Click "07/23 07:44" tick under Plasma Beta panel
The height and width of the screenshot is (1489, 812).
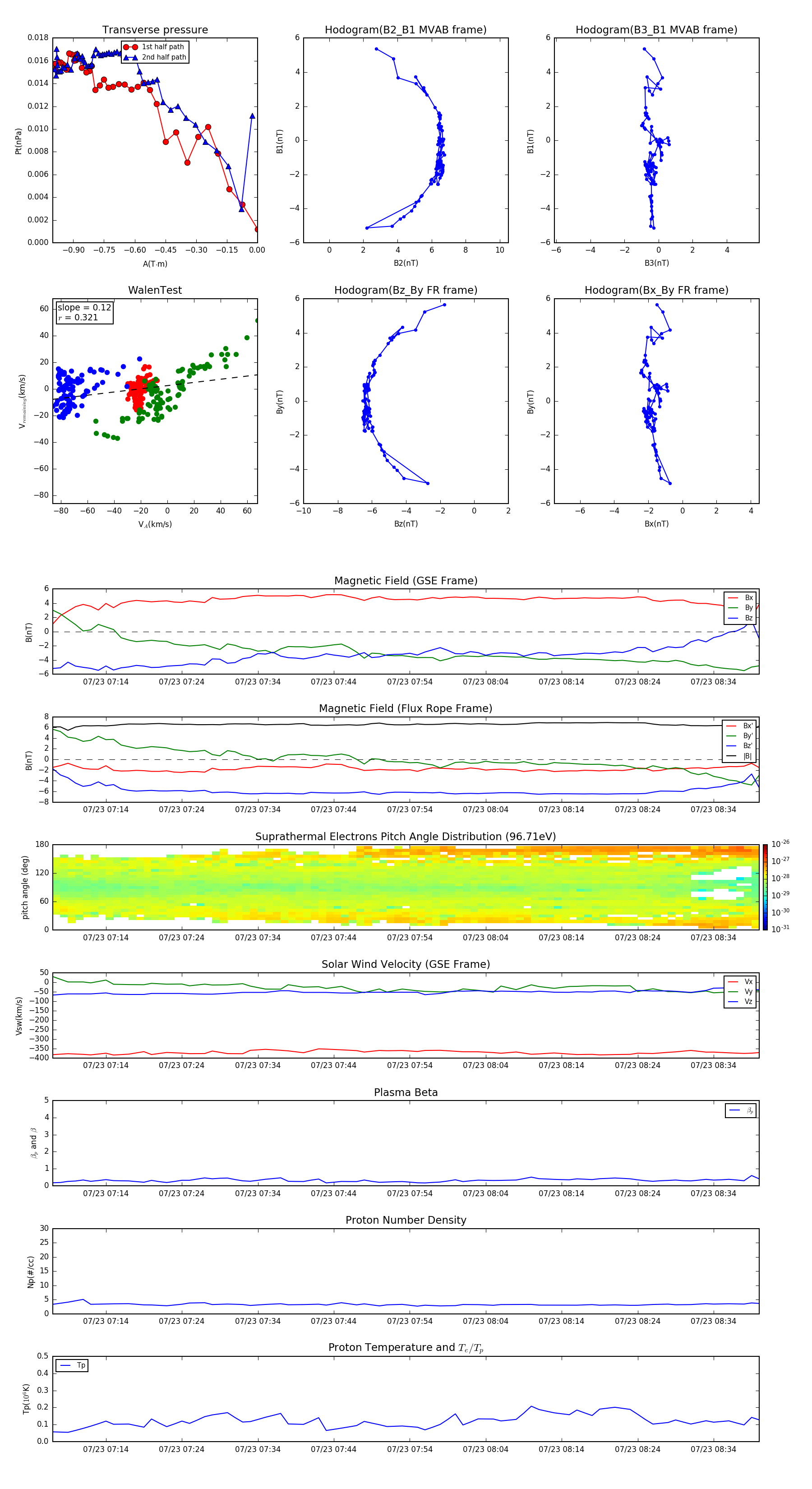(333, 1193)
